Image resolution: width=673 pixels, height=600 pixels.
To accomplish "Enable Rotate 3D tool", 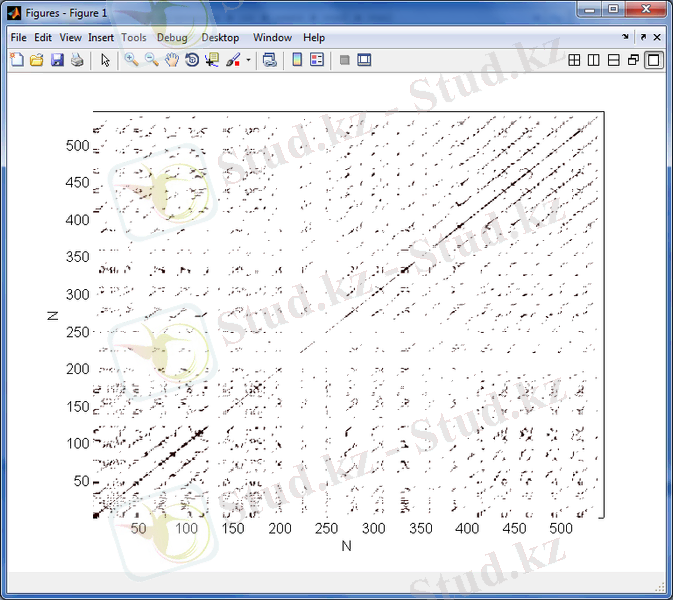I will click(x=192, y=60).
